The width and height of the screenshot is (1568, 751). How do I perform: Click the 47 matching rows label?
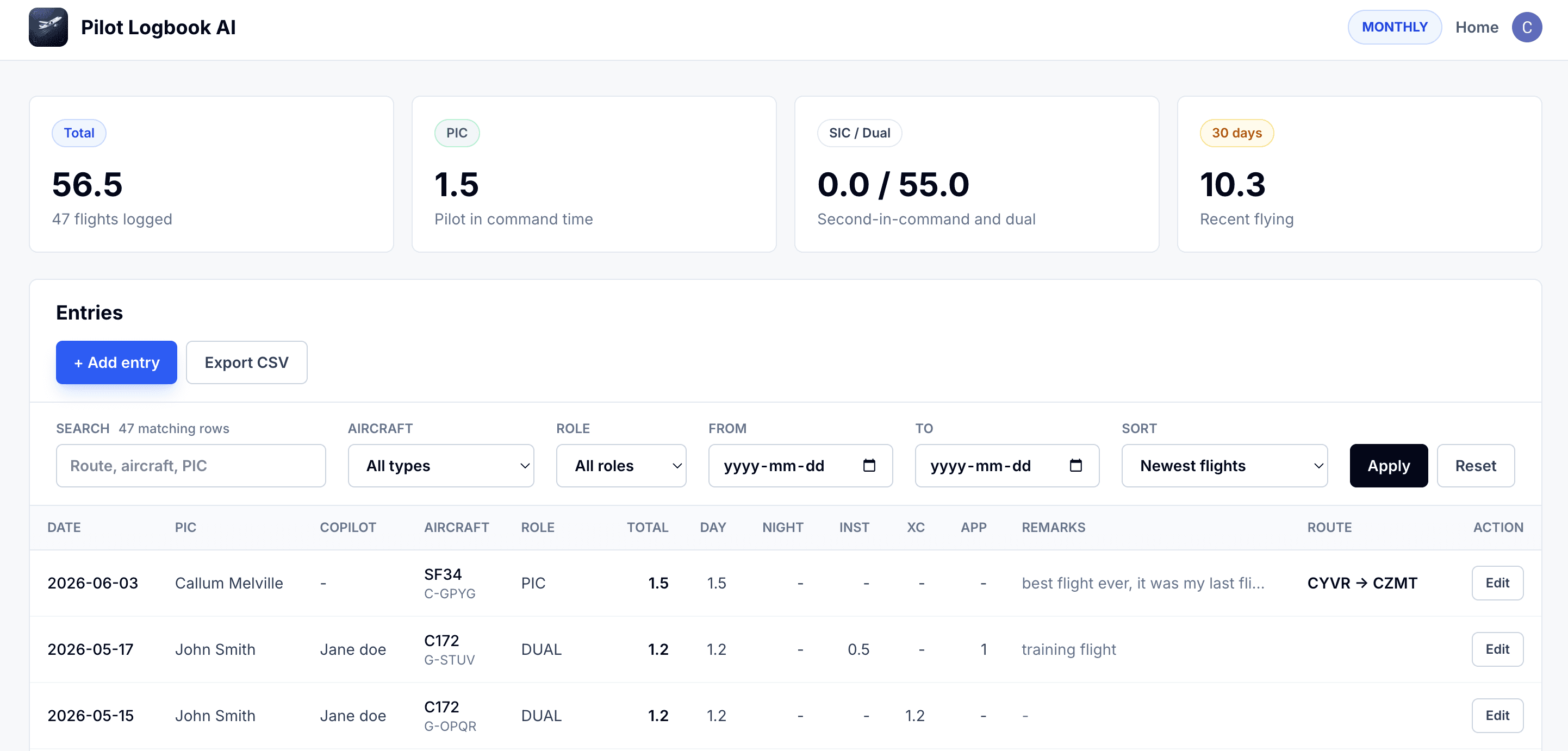click(173, 428)
